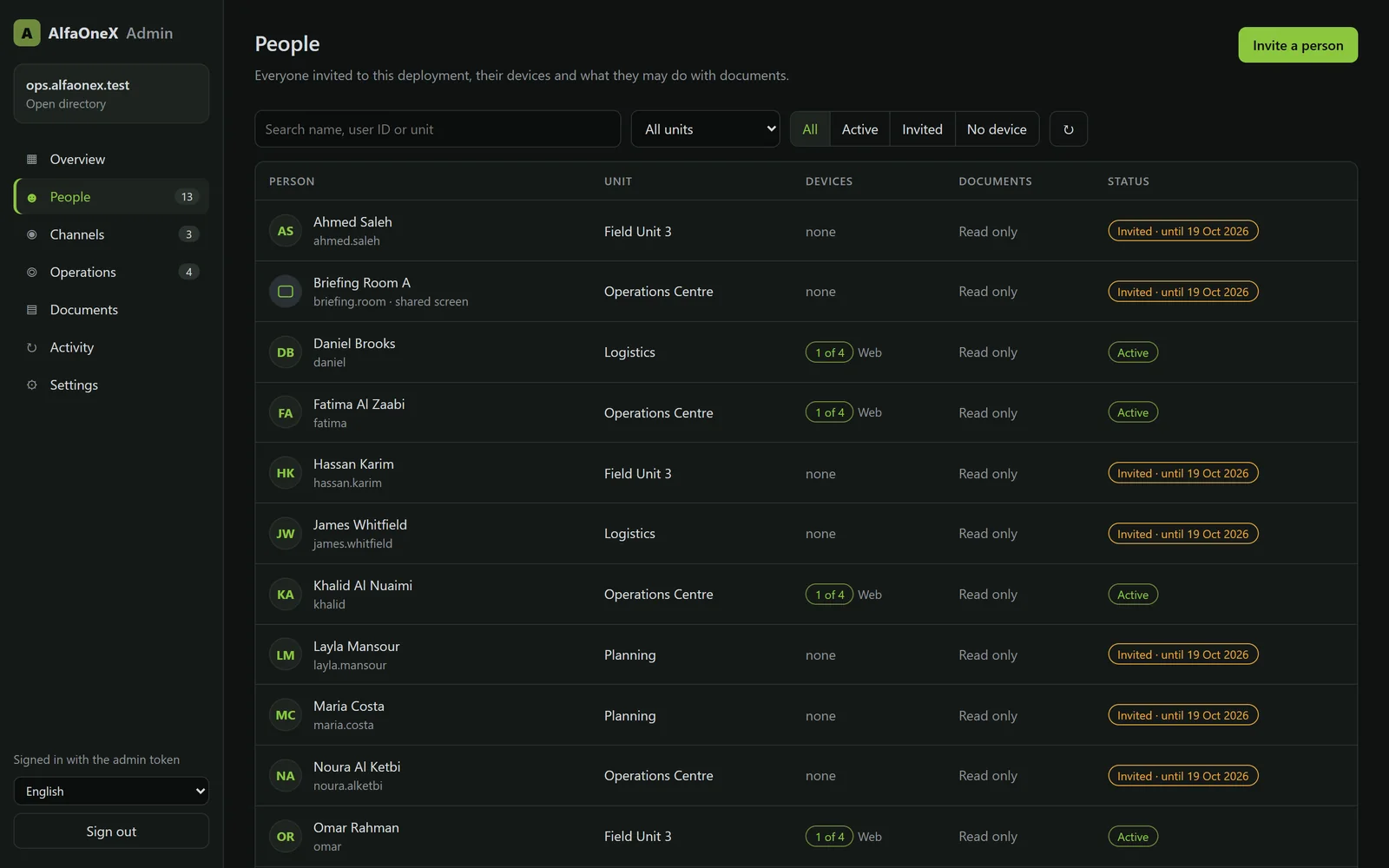Click the Omar Rahman name
The image size is (1389, 868).
tap(356, 828)
